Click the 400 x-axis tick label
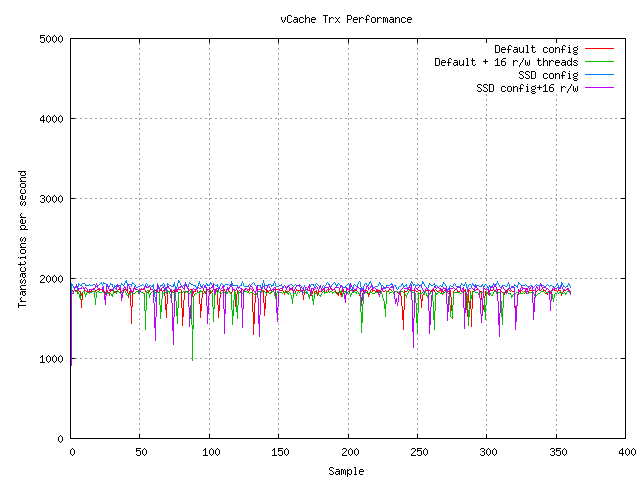 coord(625,453)
